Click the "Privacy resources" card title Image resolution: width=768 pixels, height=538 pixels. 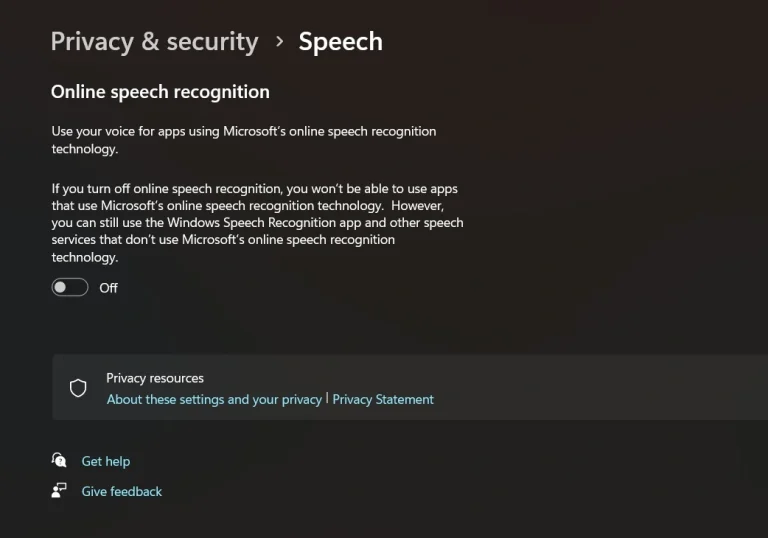155,378
